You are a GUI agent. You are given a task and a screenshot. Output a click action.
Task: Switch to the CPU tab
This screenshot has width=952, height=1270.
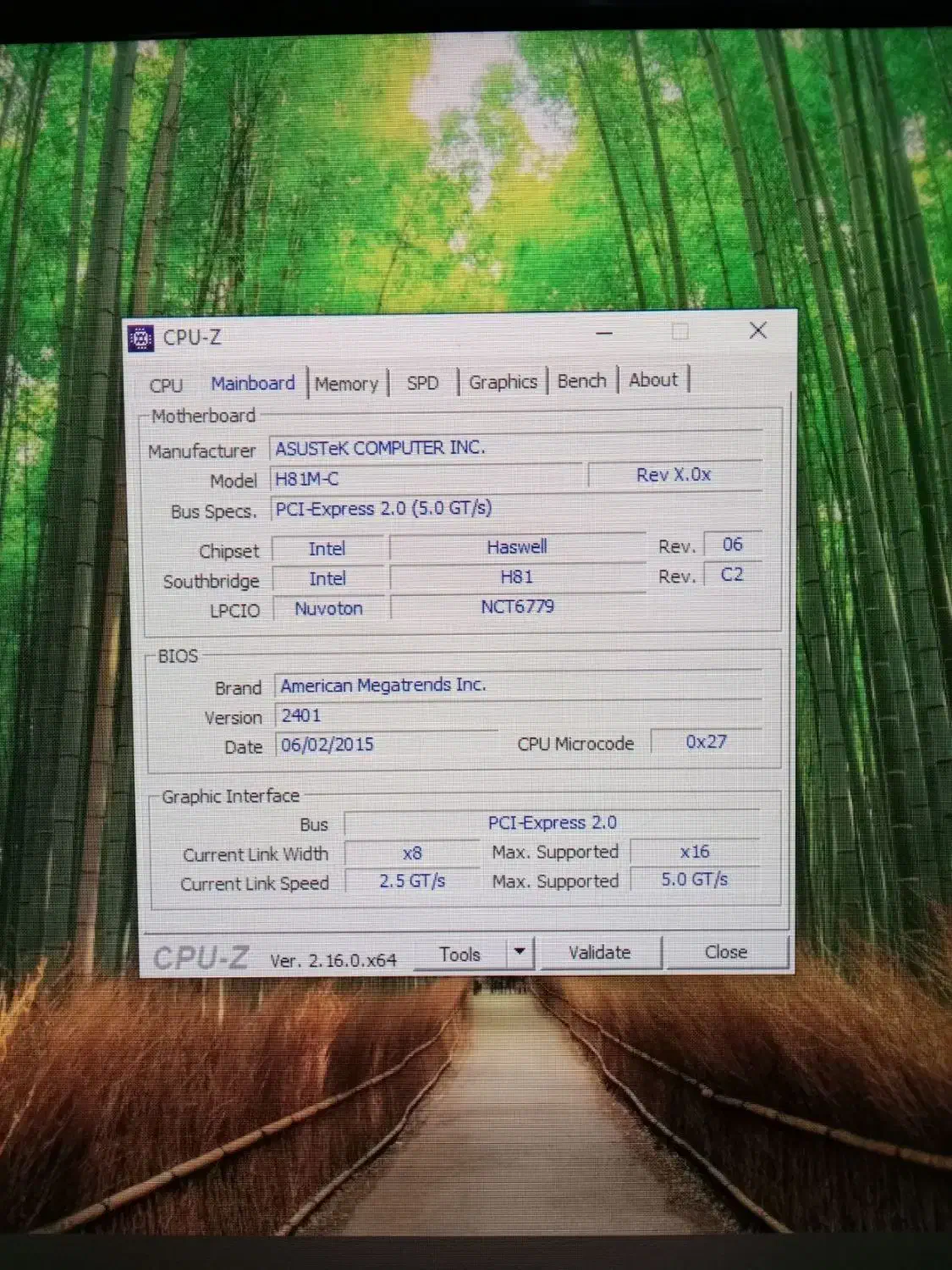tap(166, 385)
